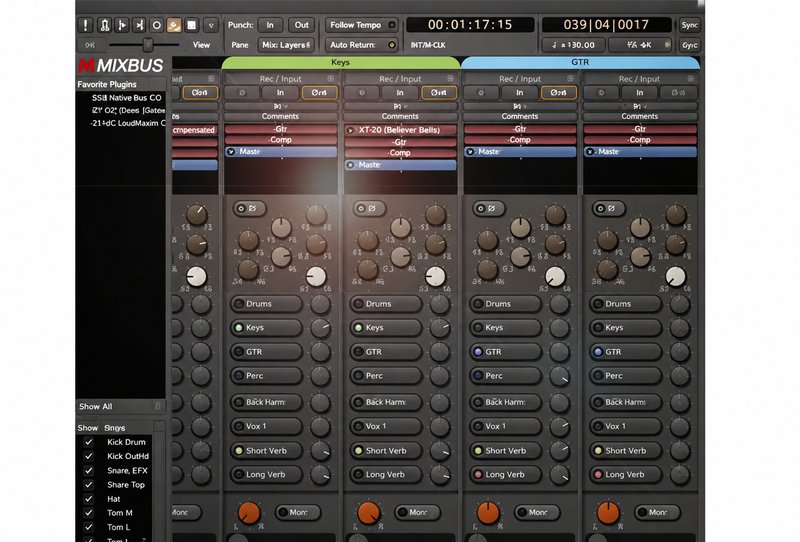Click the orange pan knob on right GTR strip
The width and height of the screenshot is (800, 542).
608,512
